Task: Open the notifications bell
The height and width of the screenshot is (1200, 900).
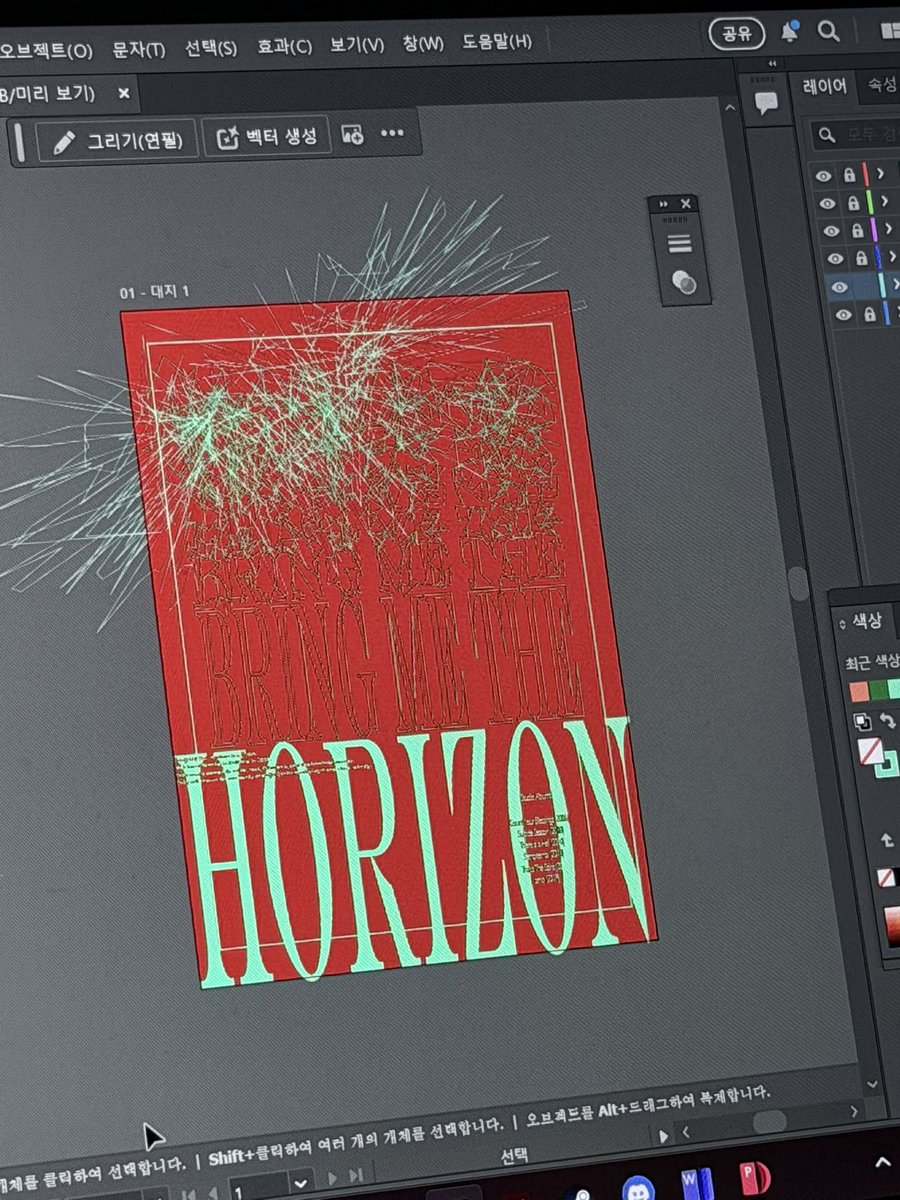Action: 790,32
